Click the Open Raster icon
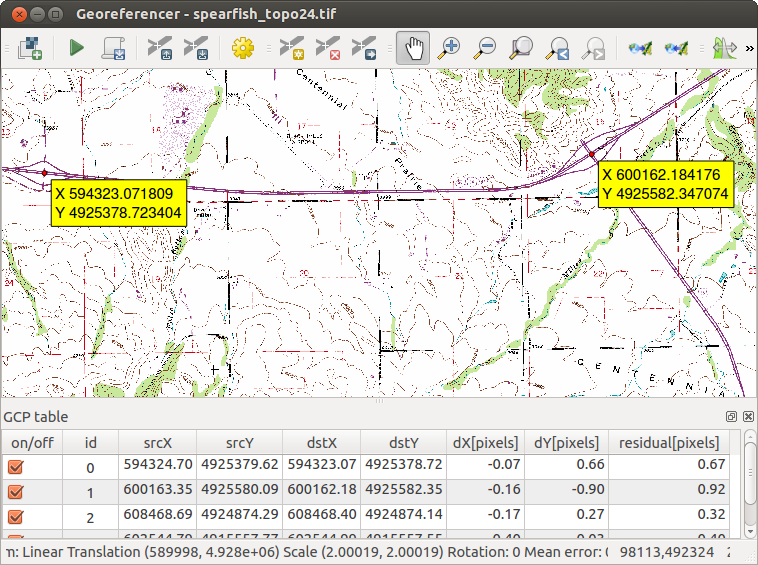 pyautogui.click(x=29, y=47)
